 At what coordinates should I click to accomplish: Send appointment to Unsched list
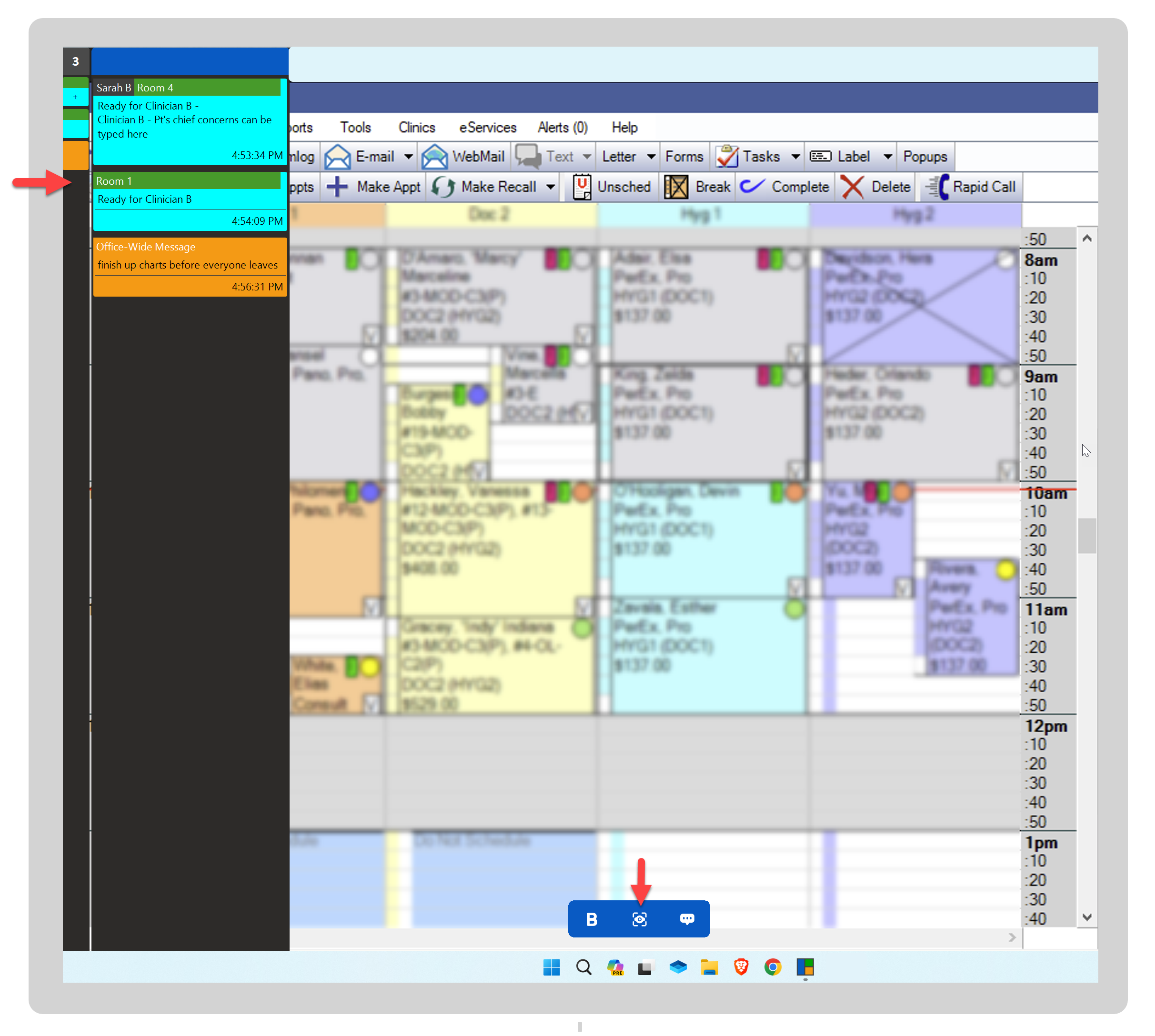click(x=611, y=187)
